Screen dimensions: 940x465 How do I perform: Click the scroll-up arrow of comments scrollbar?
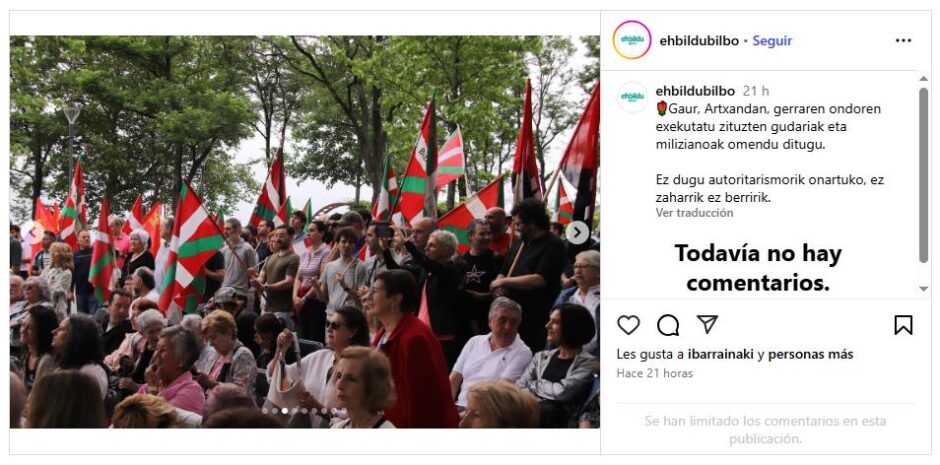923,80
